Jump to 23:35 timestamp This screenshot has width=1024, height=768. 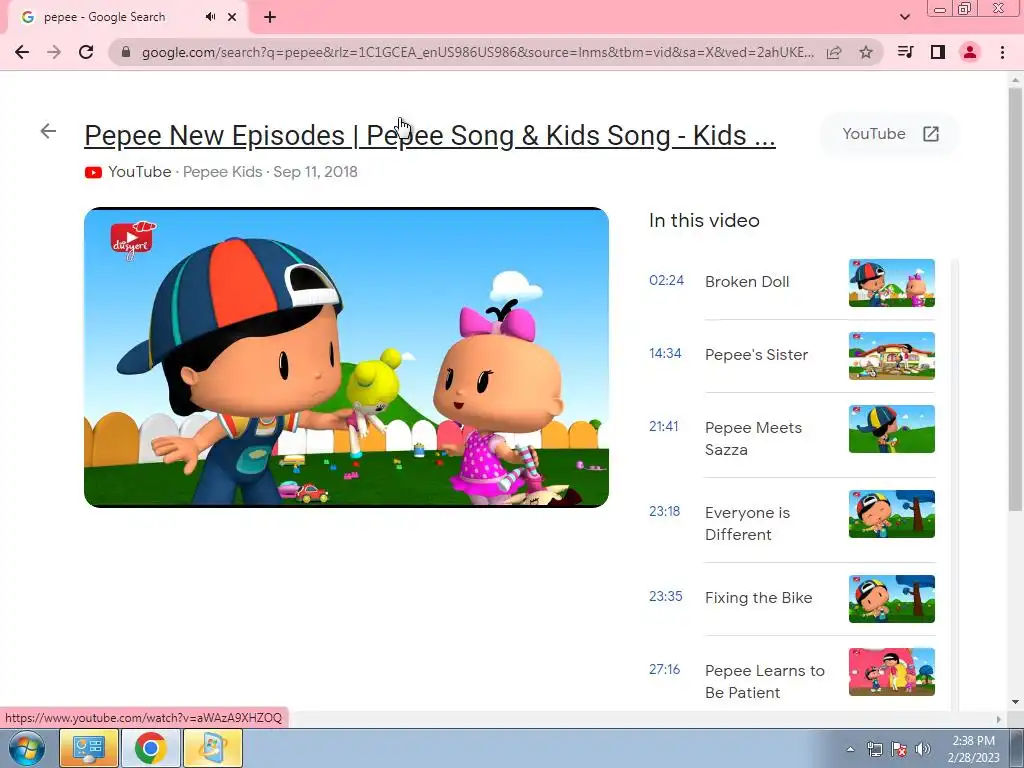(665, 596)
